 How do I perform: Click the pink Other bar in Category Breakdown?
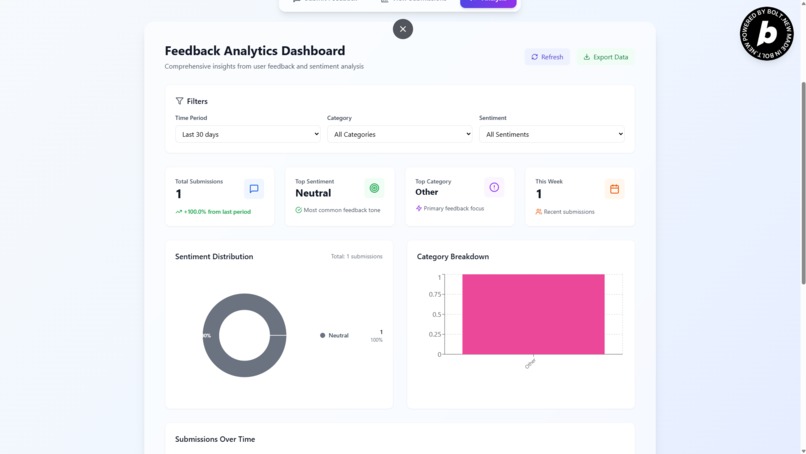pyautogui.click(x=533, y=314)
